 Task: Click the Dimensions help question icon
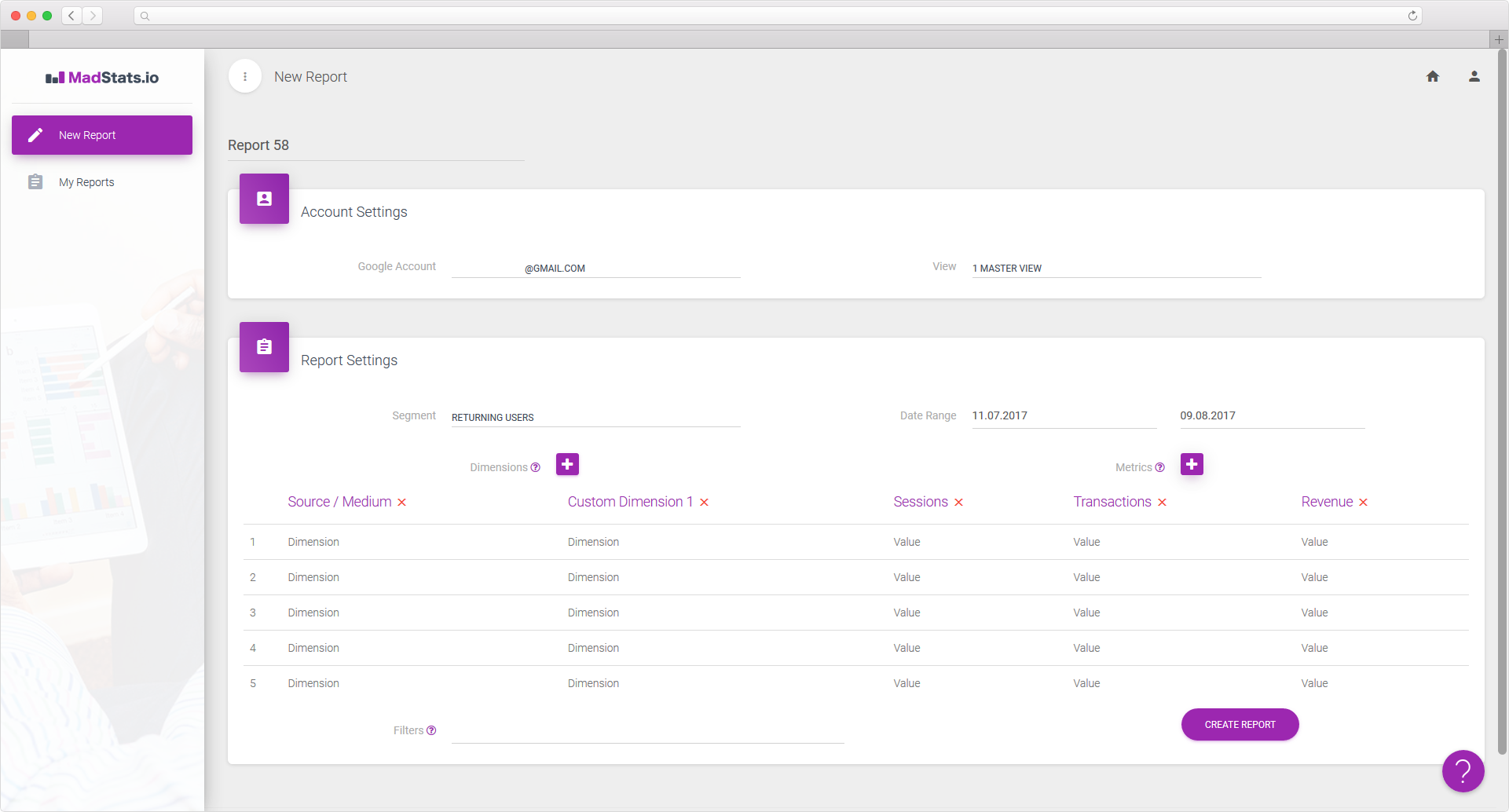click(x=536, y=467)
